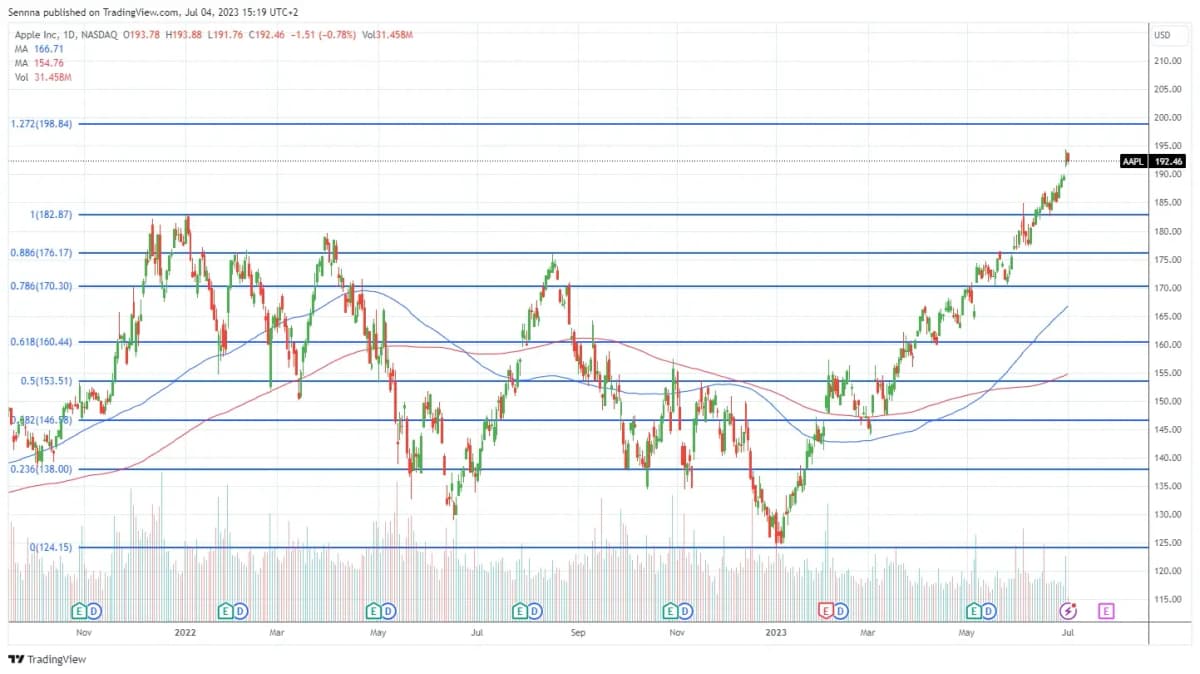Select the 1.272(198.84) Fibonacci level label

click(41, 124)
